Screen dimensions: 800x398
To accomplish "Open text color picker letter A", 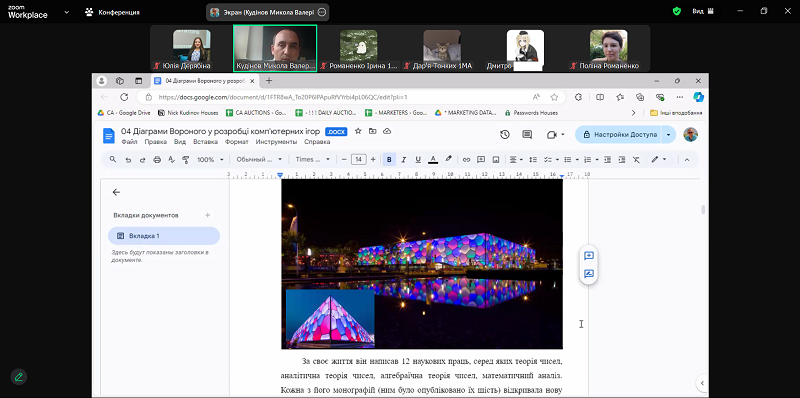I will pyautogui.click(x=433, y=160).
